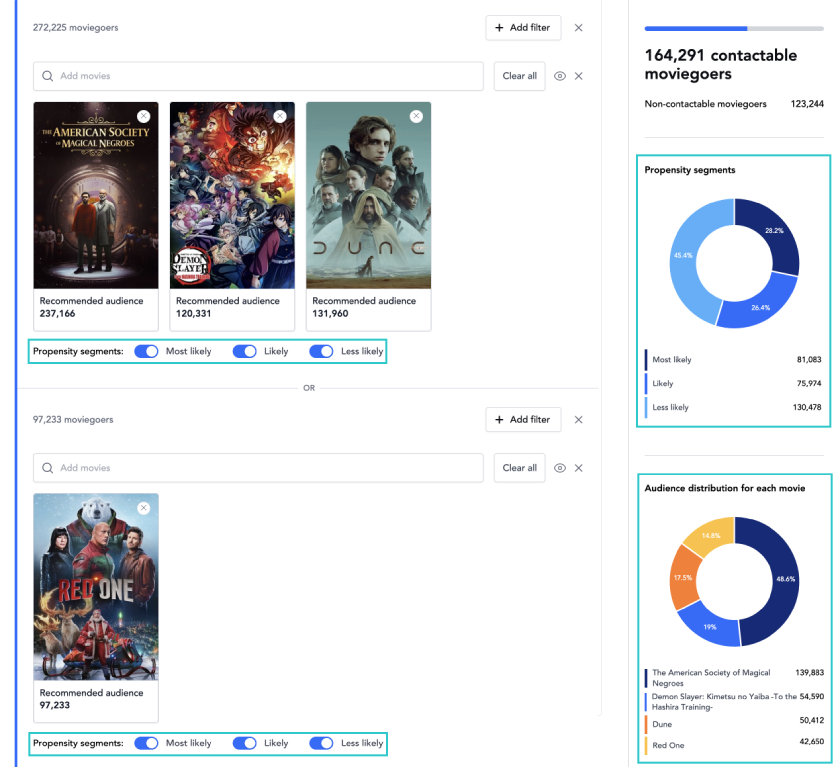Remove The American Society of Magical Negroes poster
The width and height of the screenshot is (840, 767).
click(143, 117)
